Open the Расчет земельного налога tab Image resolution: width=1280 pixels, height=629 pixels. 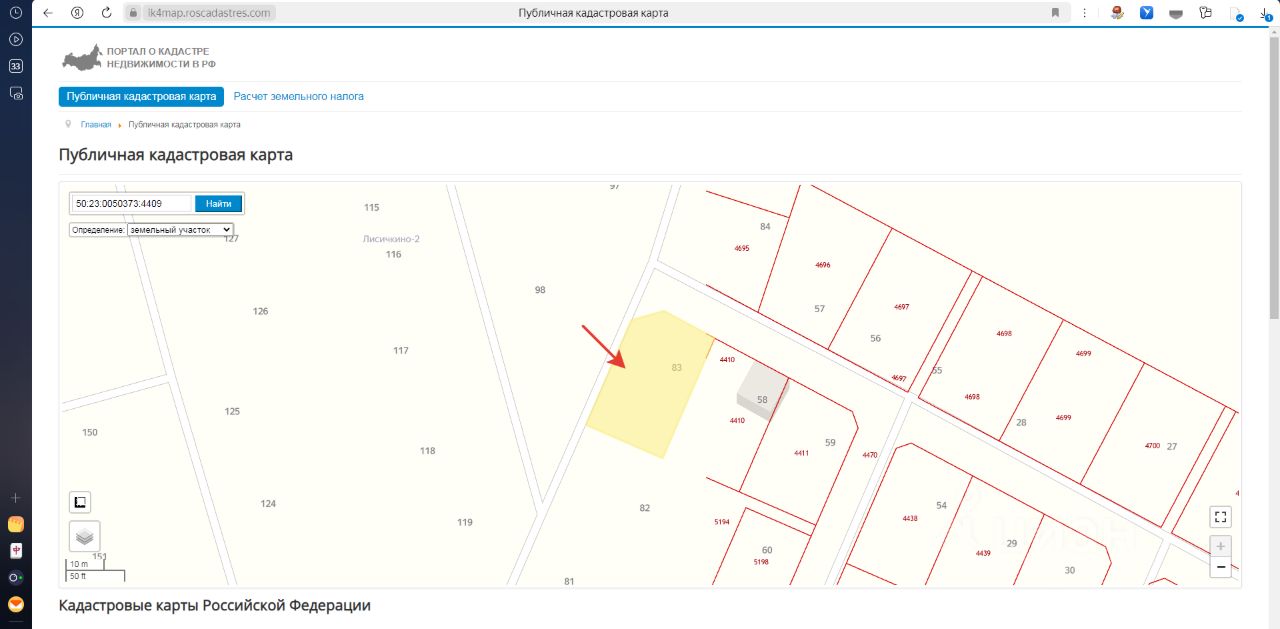click(299, 97)
